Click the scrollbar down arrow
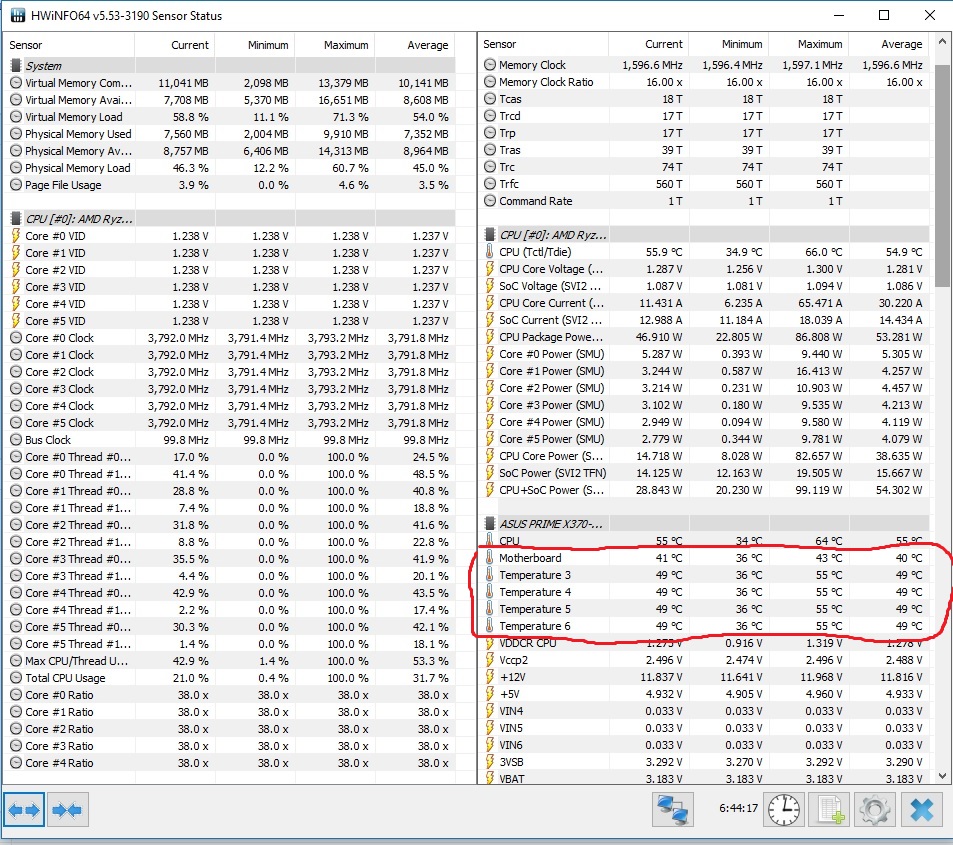The height and width of the screenshot is (845, 953). coord(942,776)
